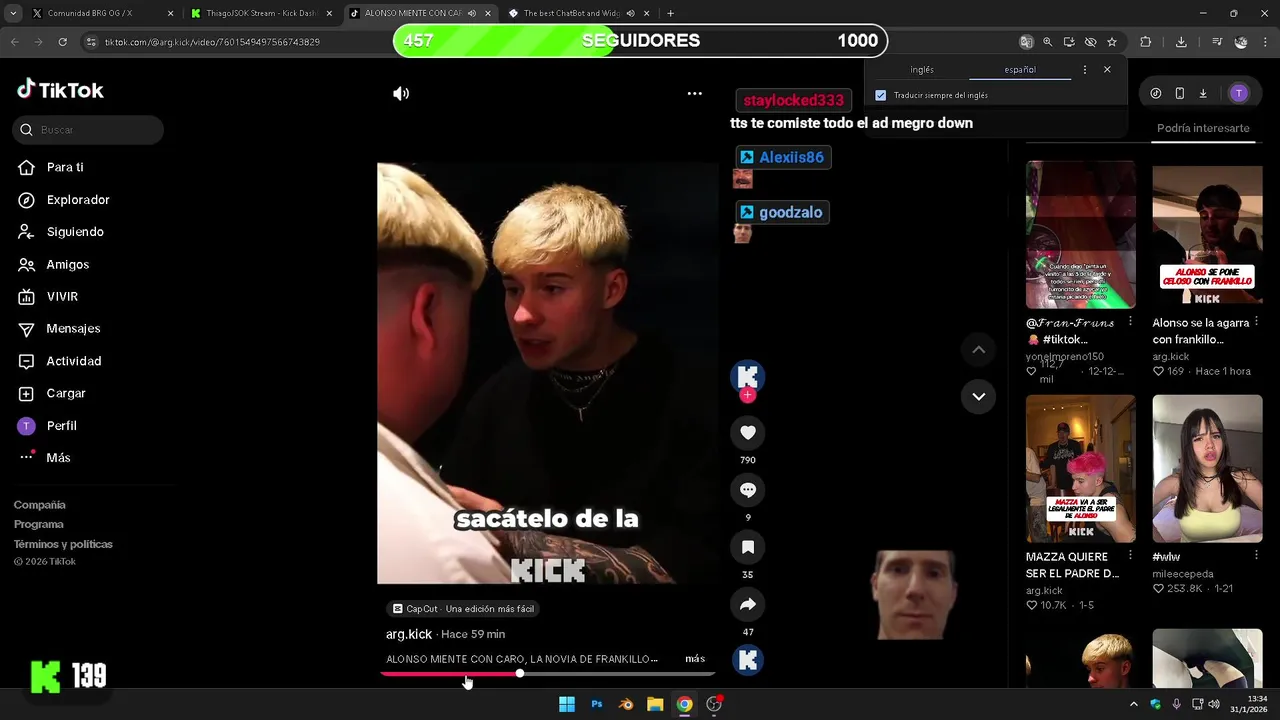Follow arg.kick via red plus avatar
Viewport: 1280px width, 720px height.
pos(747,395)
